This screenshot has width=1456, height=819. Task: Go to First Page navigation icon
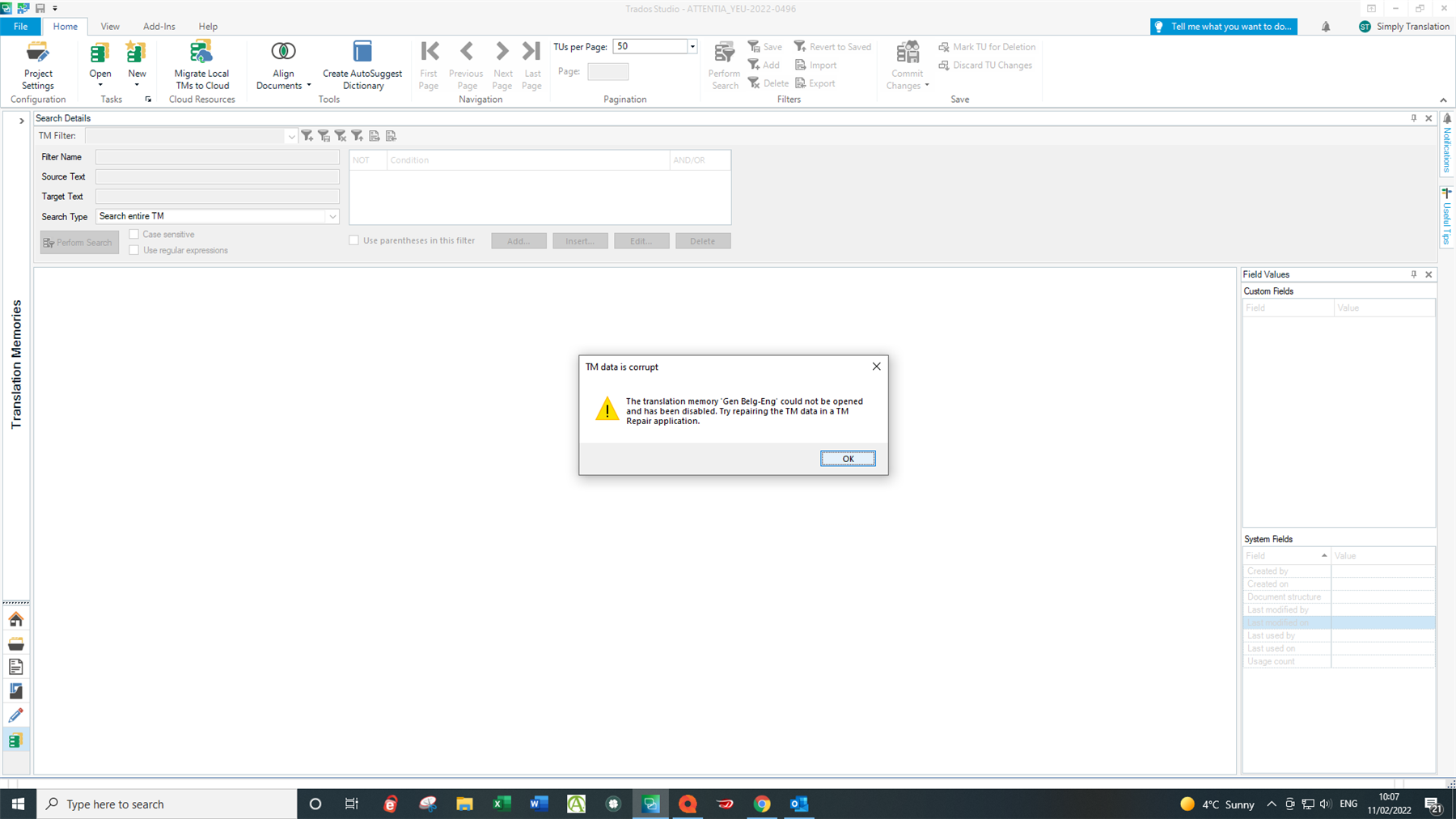click(x=430, y=52)
